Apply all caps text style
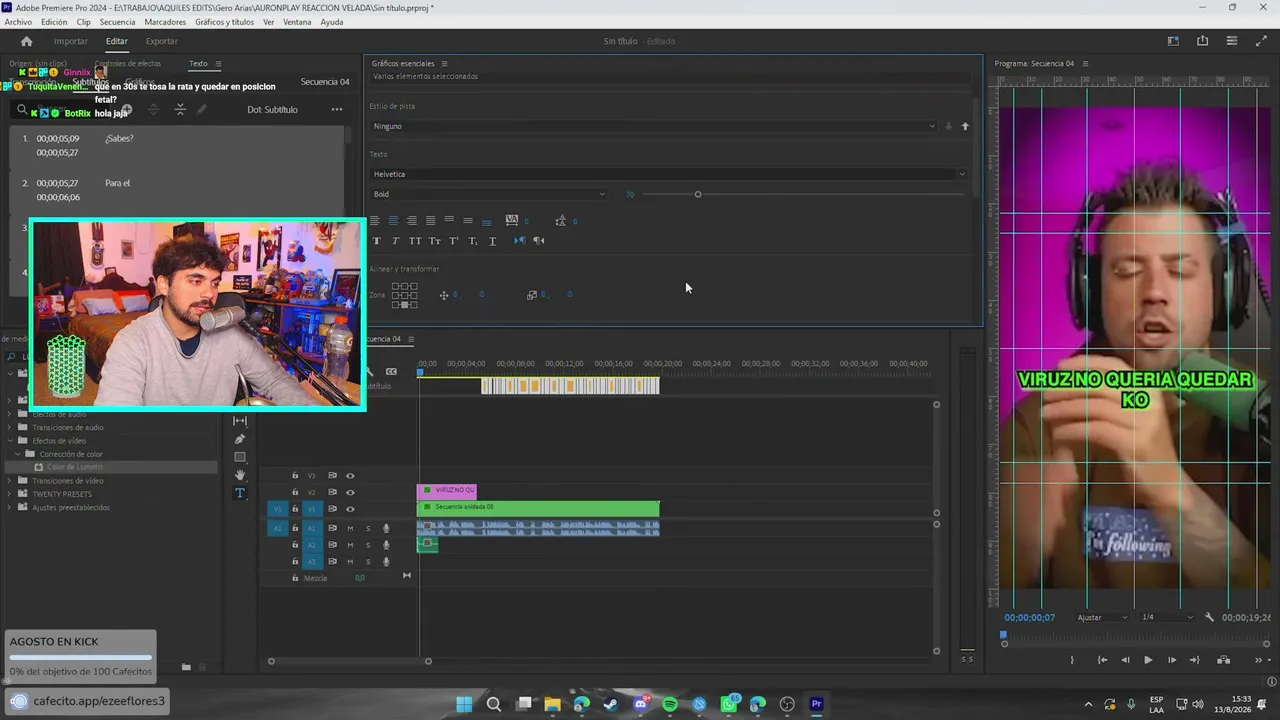Viewport: 1280px width, 720px height. click(x=415, y=241)
